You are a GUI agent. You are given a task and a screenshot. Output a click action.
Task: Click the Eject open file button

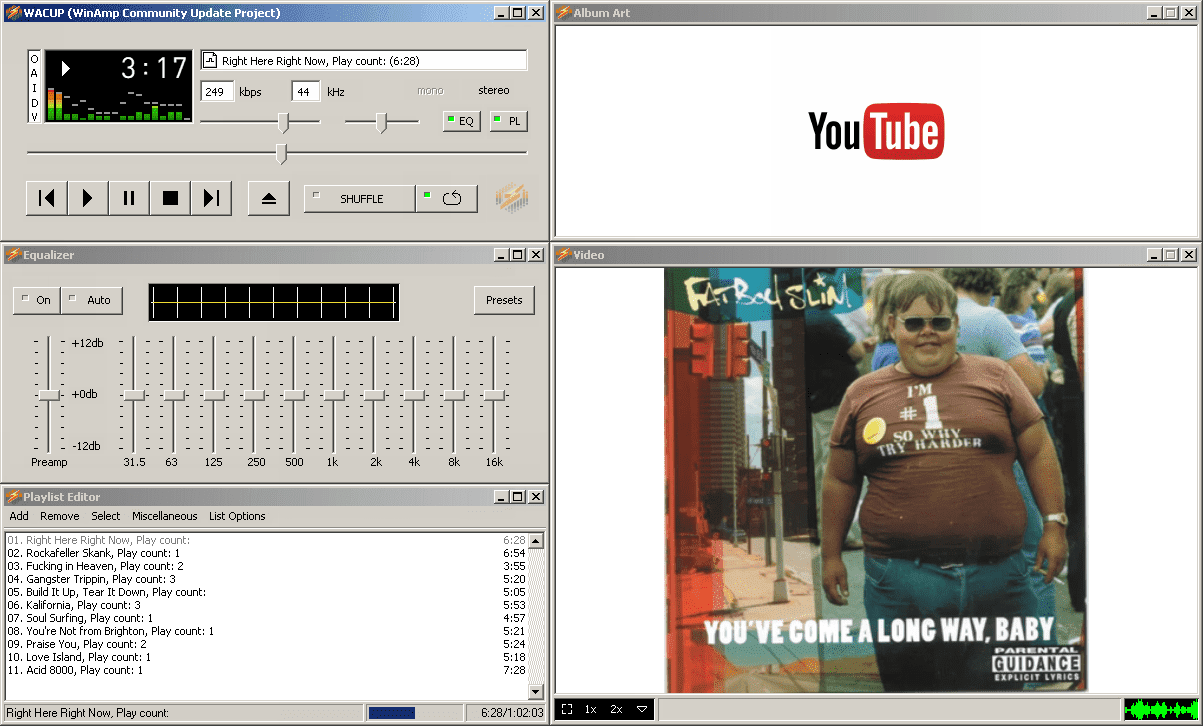tap(268, 198)
